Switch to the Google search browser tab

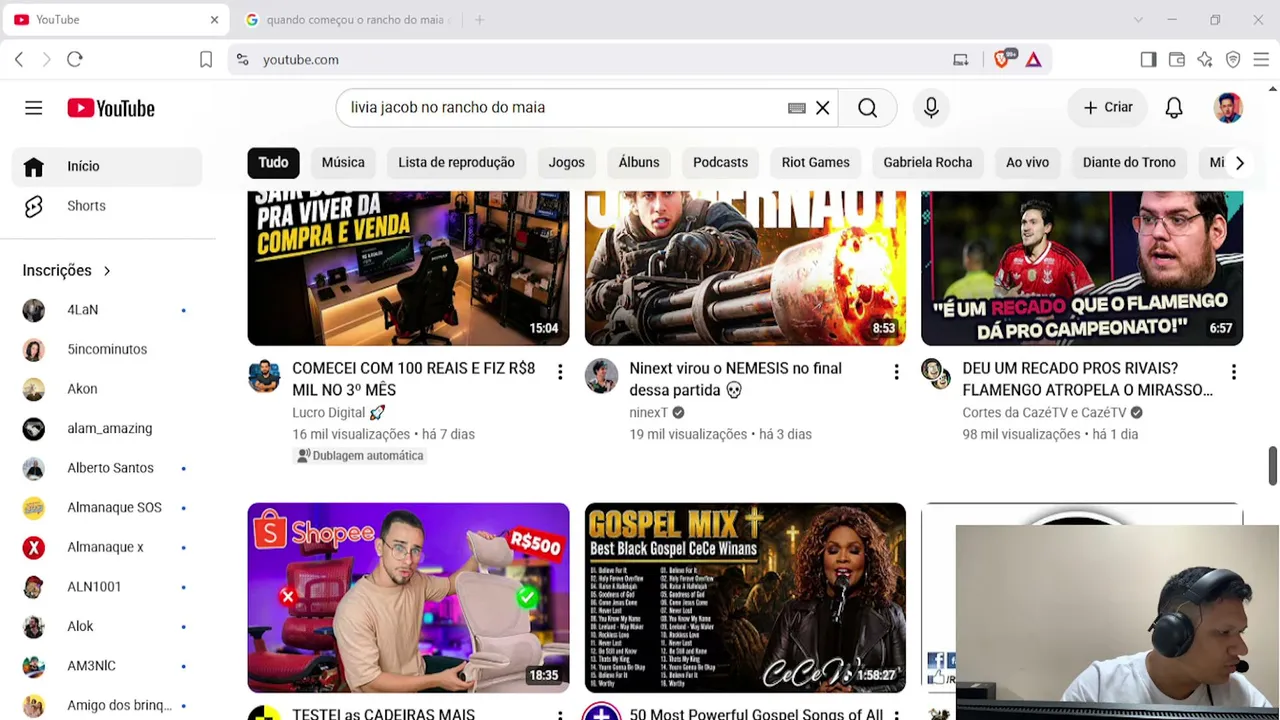[x=346, y=20]
